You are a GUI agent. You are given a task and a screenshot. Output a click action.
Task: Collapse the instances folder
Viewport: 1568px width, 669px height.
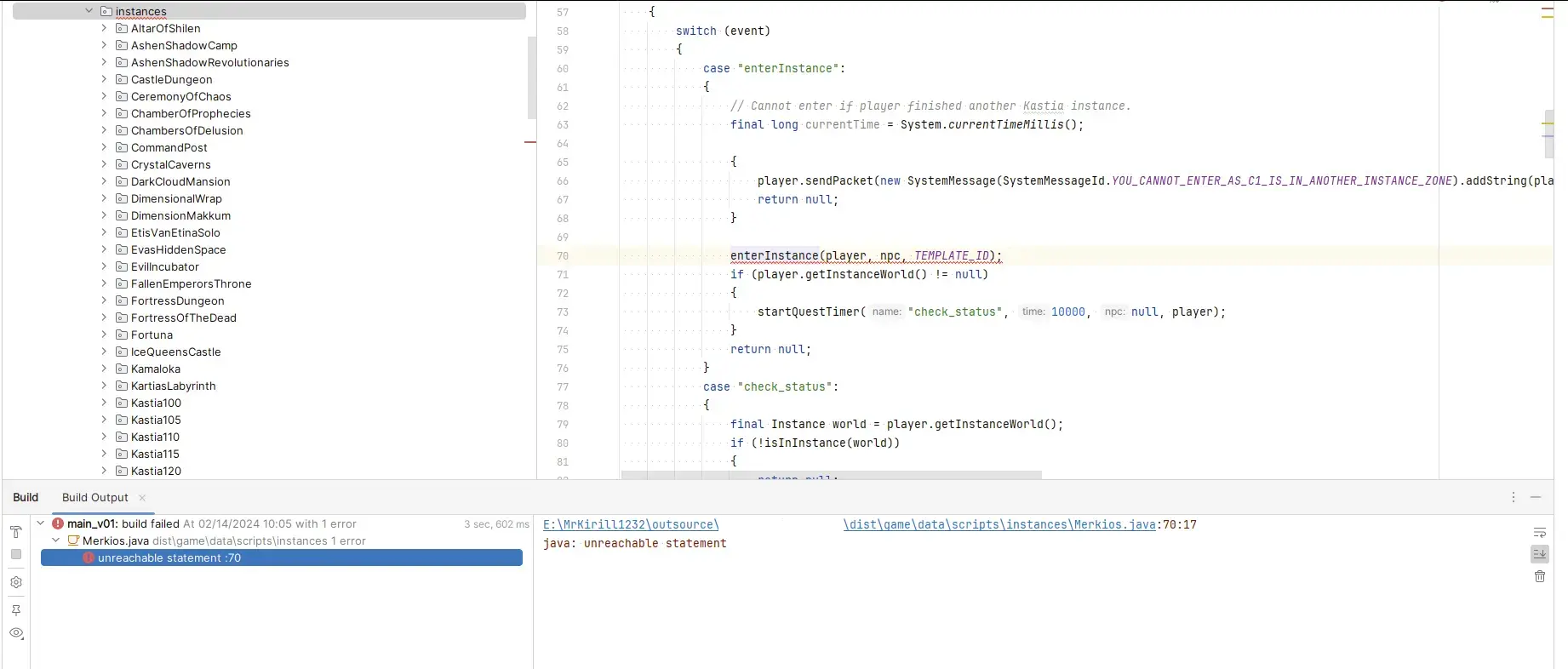click(89, 11)
